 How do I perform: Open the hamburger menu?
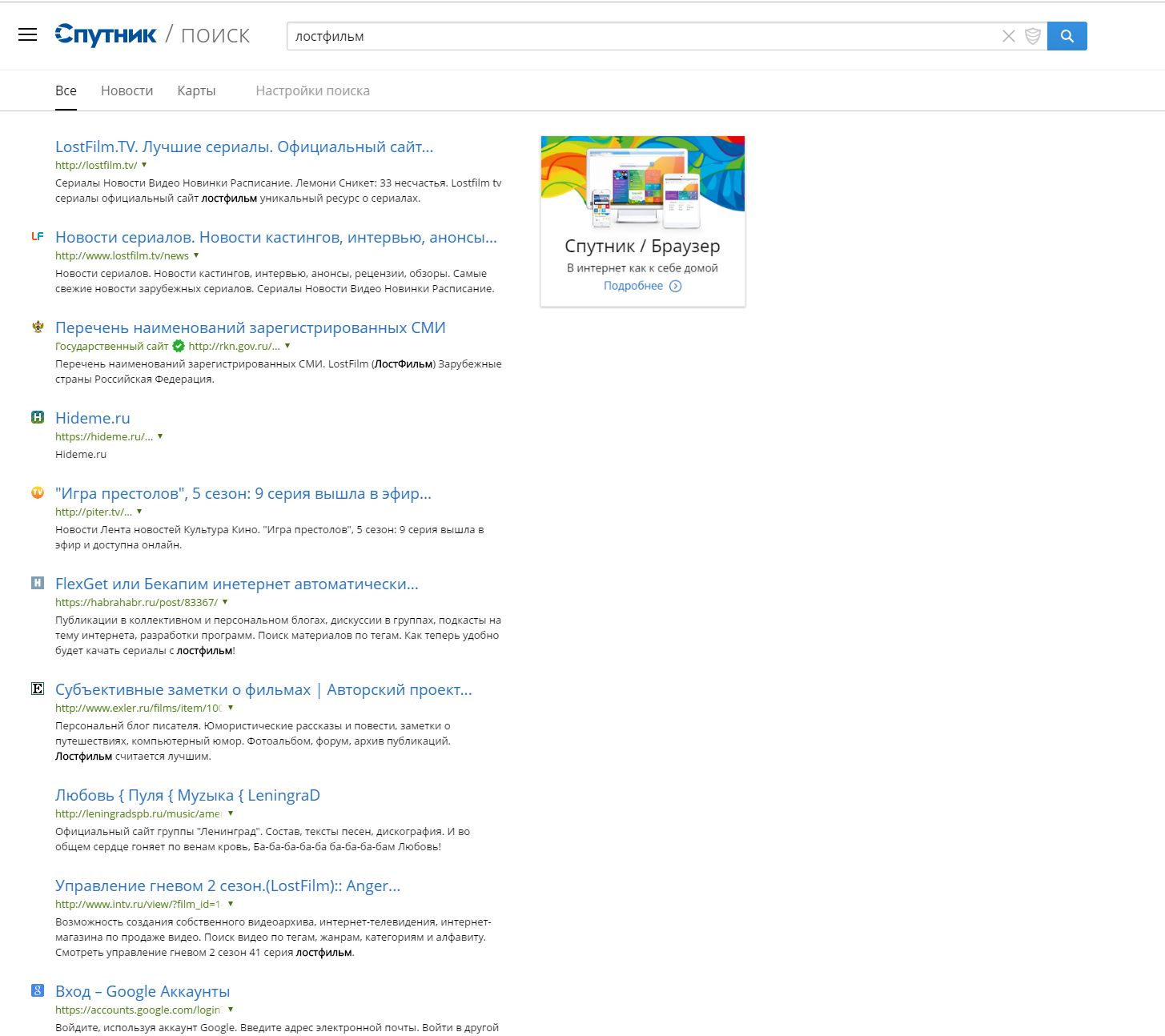point(28,34)
